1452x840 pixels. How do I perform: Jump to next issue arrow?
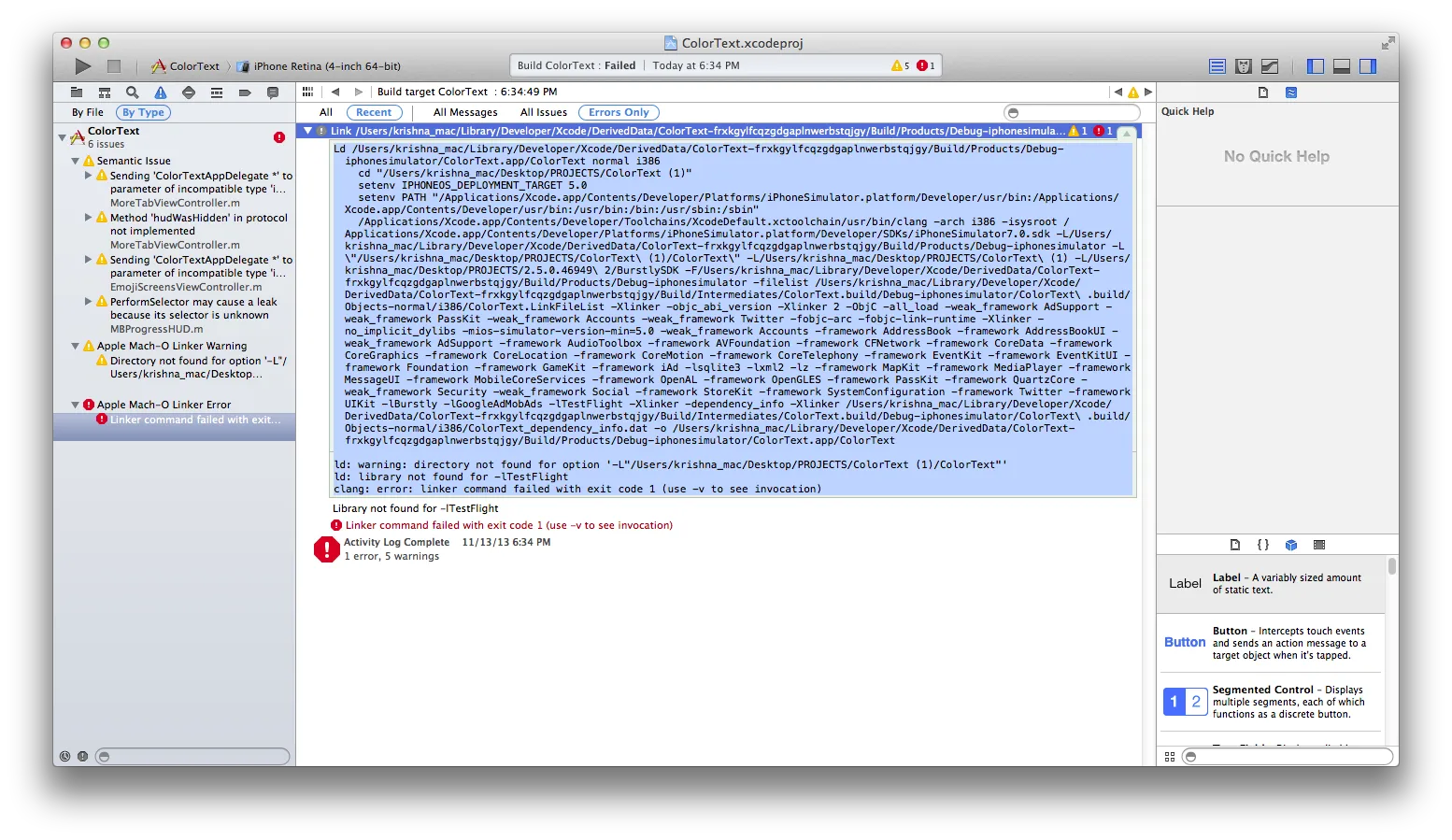click(x=1148, y=92)
